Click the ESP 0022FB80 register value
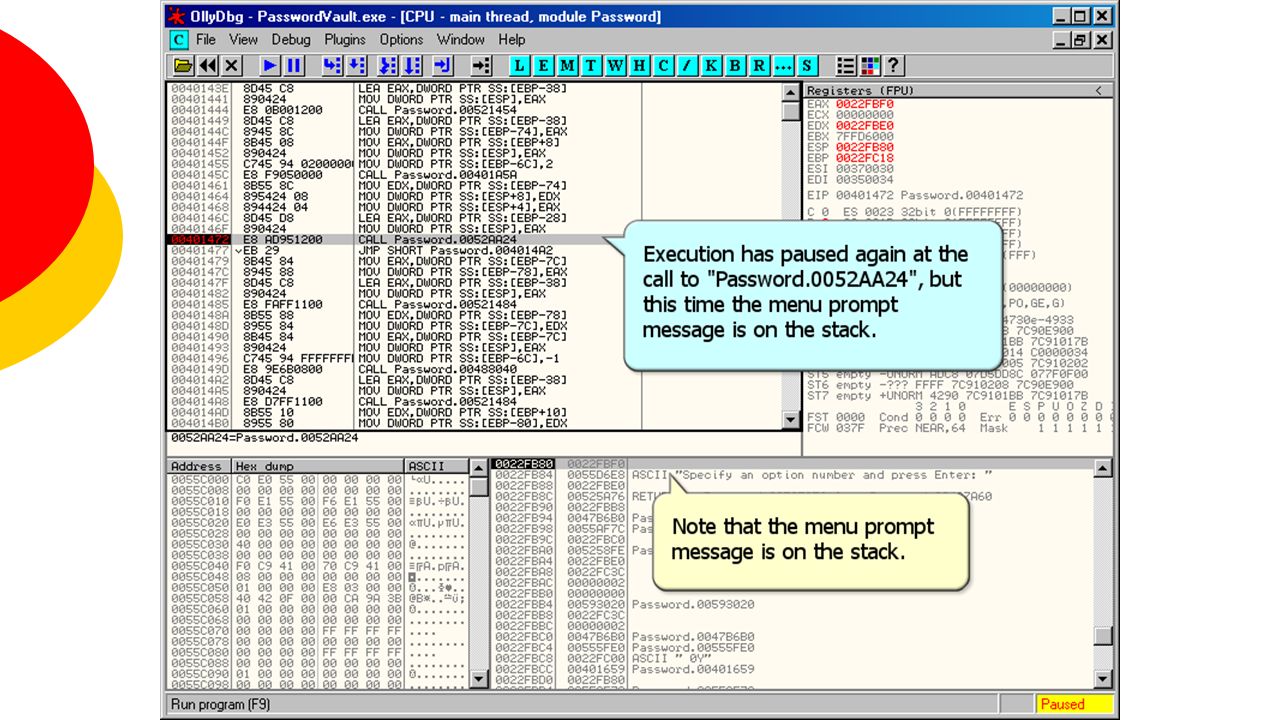 tap(865, 147)
